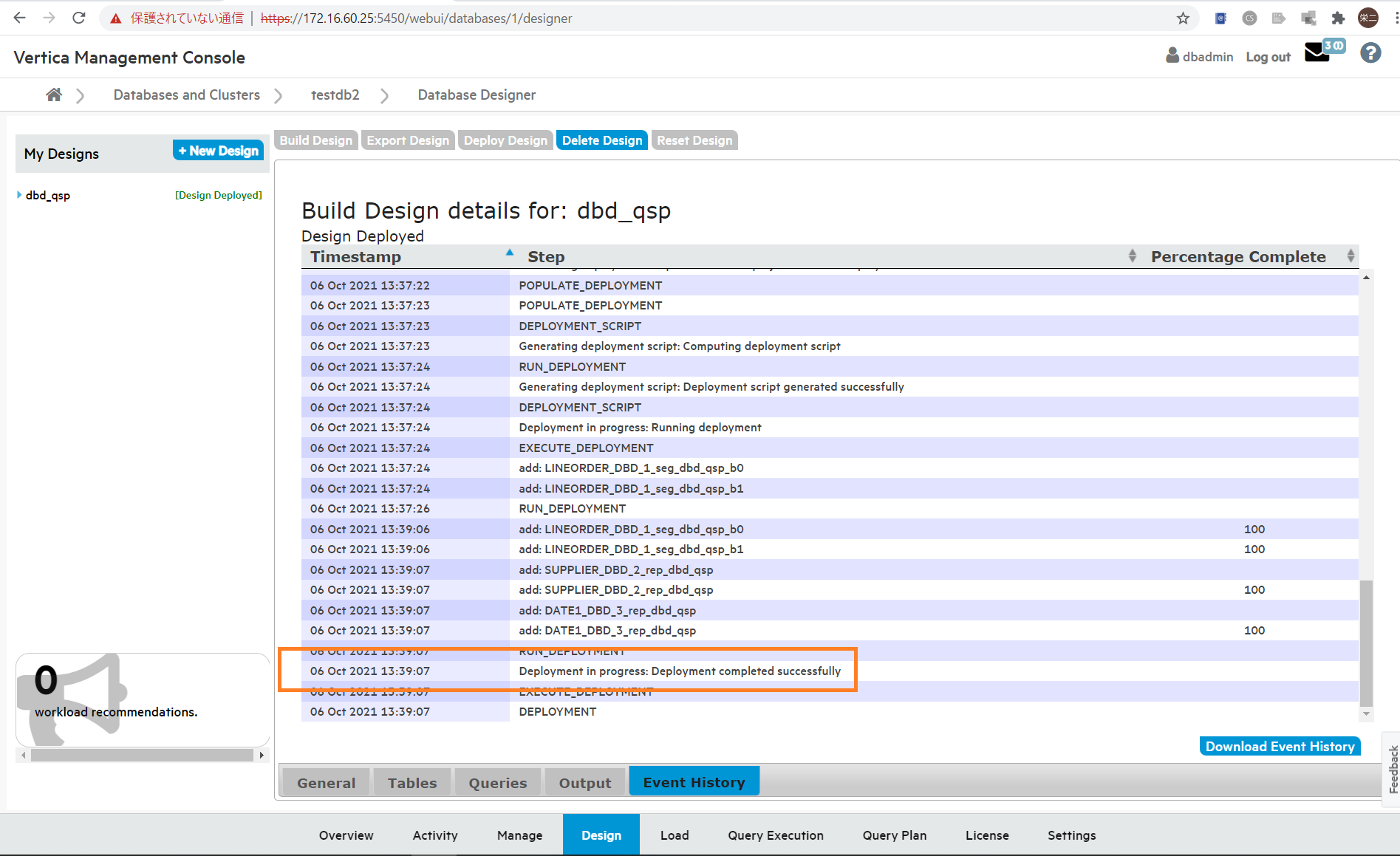This screenshot has width=1400, height=856.
Task: Open the browser extensions puzzle icon
Action: coord(1338,18)
